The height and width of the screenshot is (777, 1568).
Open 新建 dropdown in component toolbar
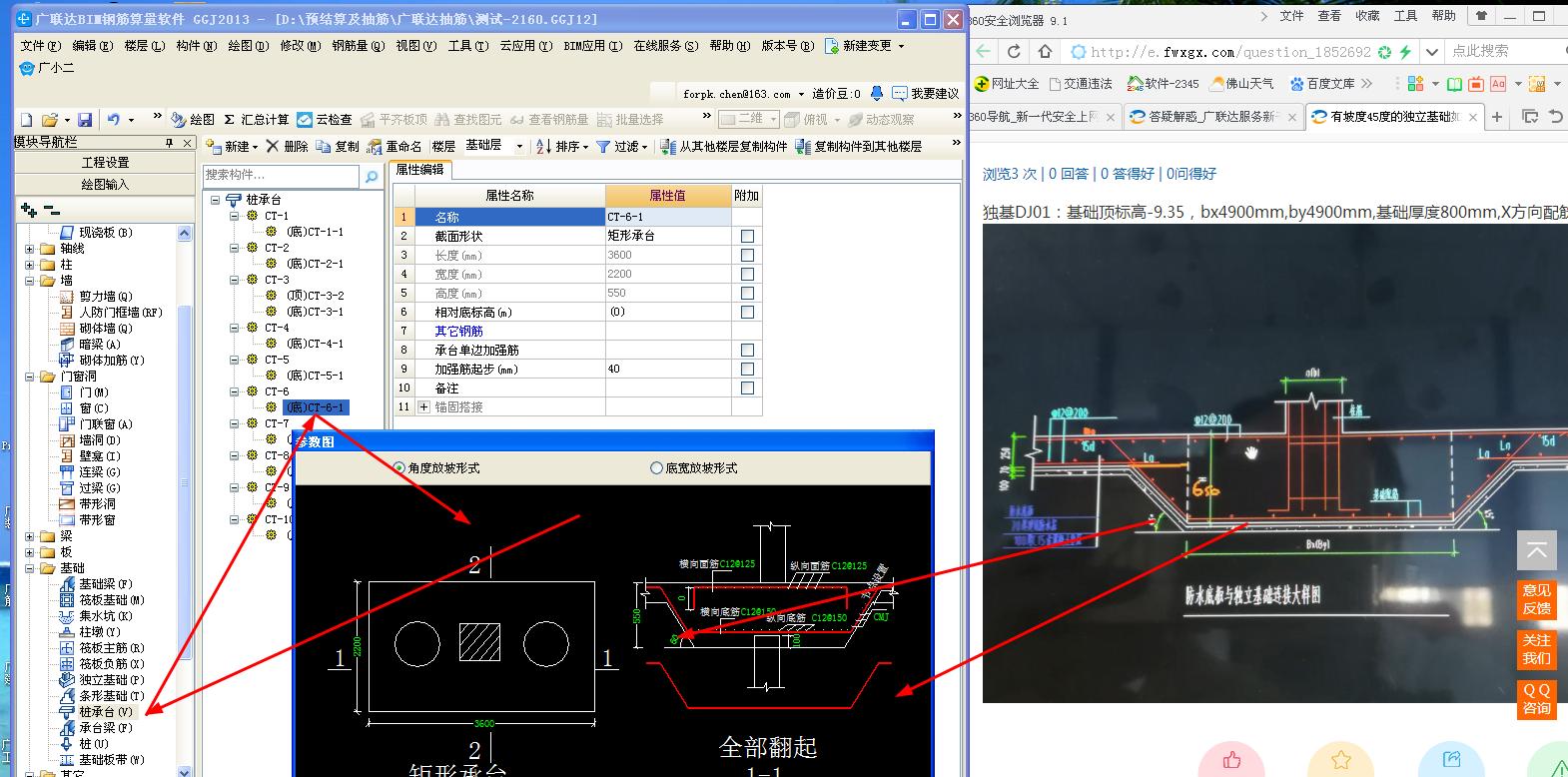coord(233,146)
